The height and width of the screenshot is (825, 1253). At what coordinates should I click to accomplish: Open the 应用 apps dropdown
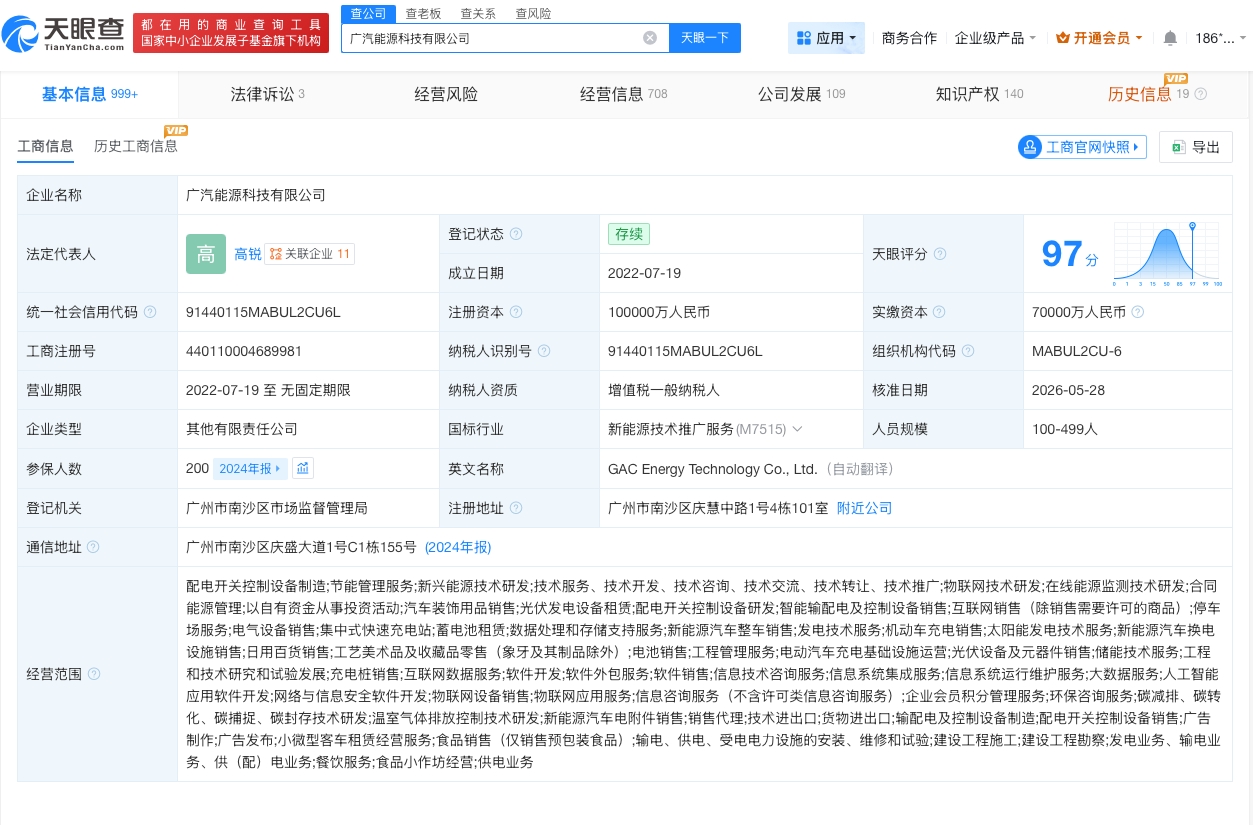tap(827, 38)
